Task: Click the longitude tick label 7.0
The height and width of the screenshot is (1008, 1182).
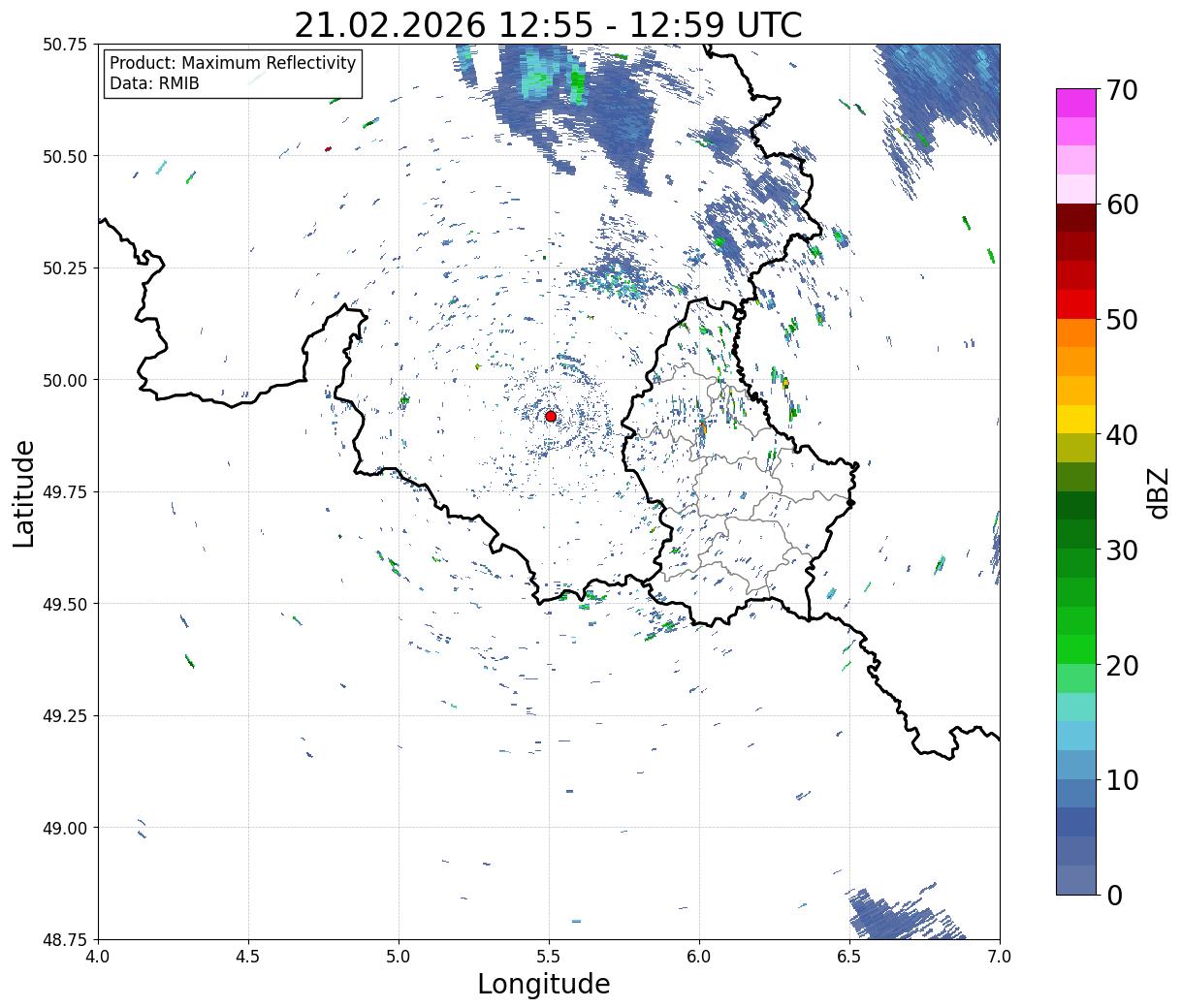Action: [x=1000, y=956]
